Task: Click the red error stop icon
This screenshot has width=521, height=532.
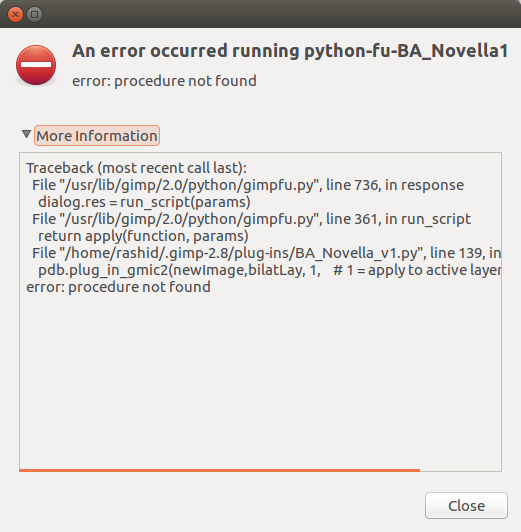Action: click(x=36, y=65)
